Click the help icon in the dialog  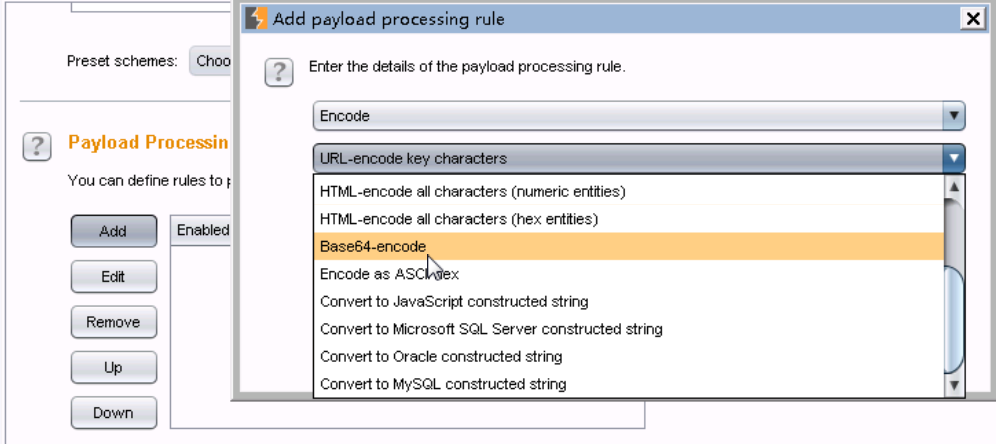279,72
